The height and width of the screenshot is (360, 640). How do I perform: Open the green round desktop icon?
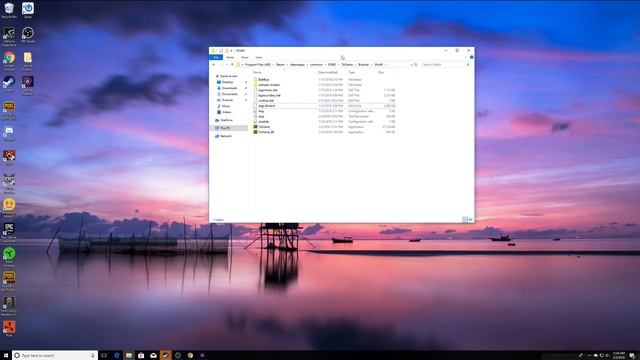click(9, 256)
